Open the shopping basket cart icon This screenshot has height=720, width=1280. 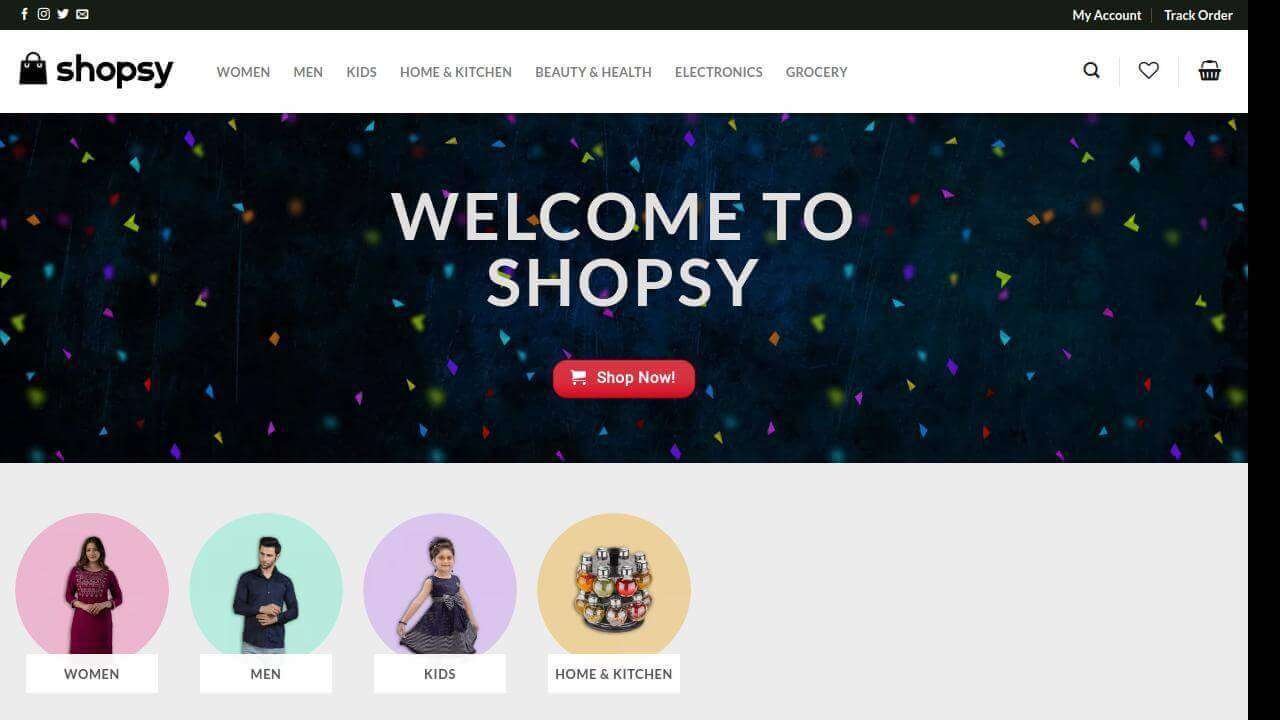1210,70
